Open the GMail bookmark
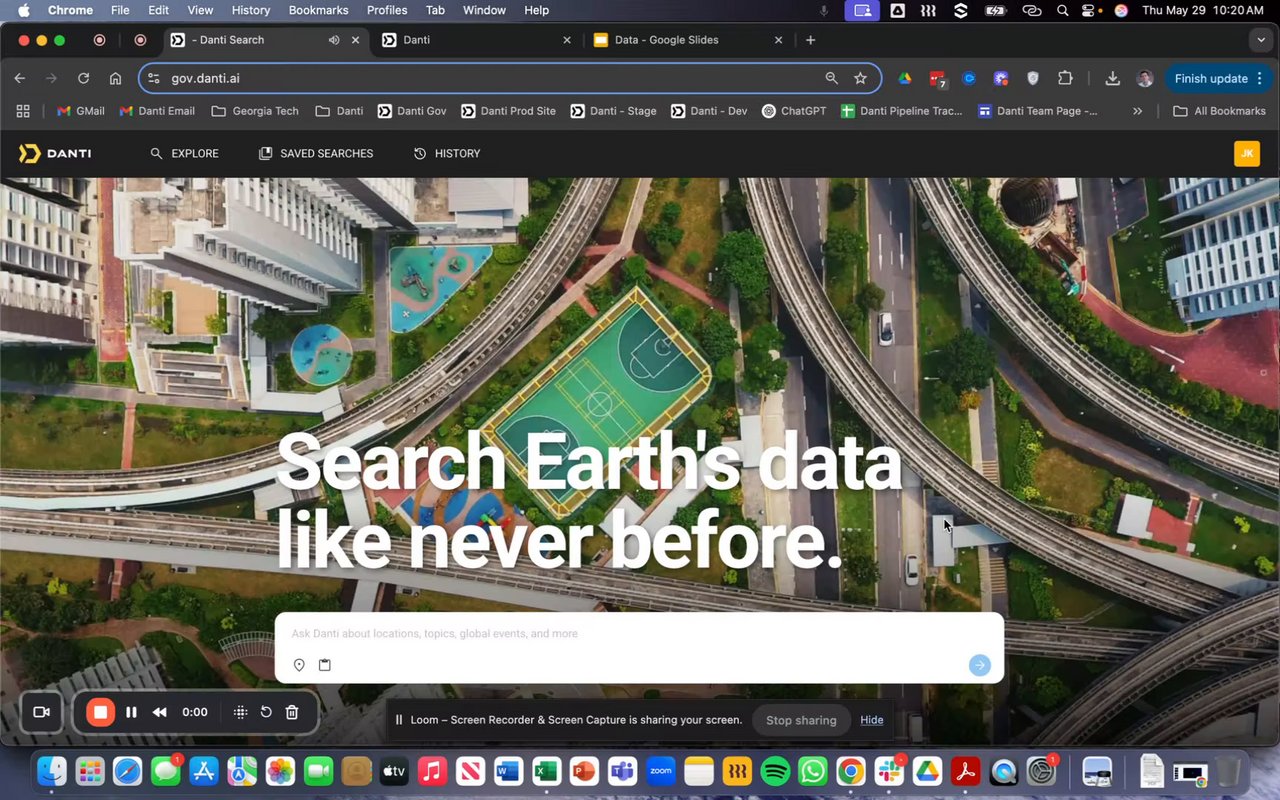Screen dimensions: 1280x800 [x=81, y=111]
